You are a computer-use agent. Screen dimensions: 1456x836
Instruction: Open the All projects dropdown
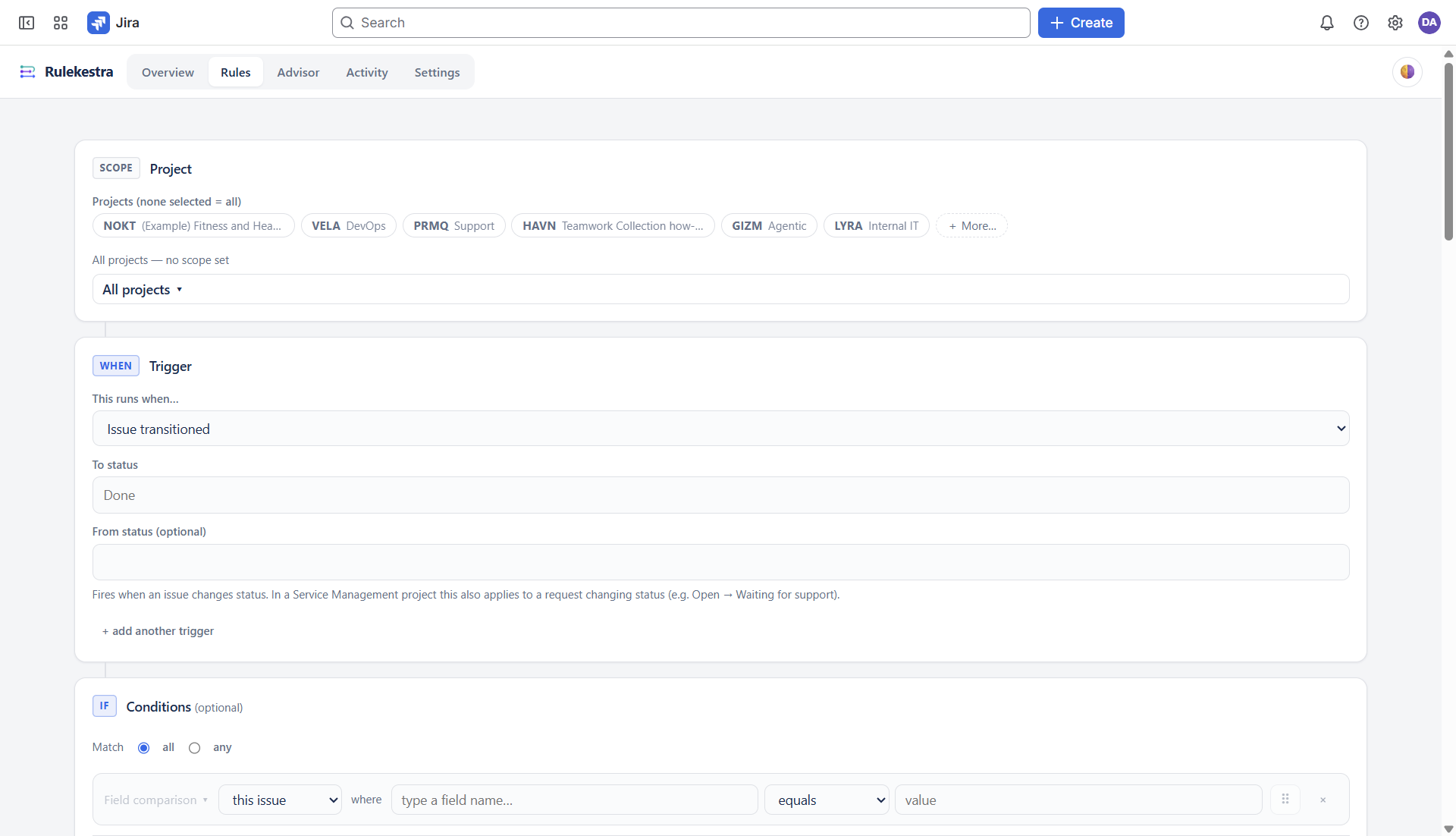(x=720, y=289)
